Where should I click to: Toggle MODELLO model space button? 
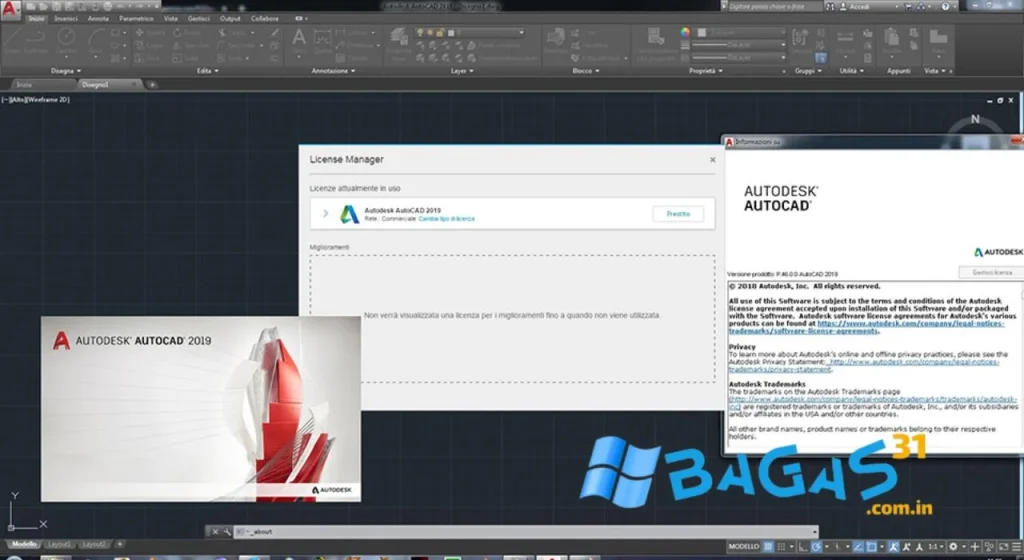[744, 546]
